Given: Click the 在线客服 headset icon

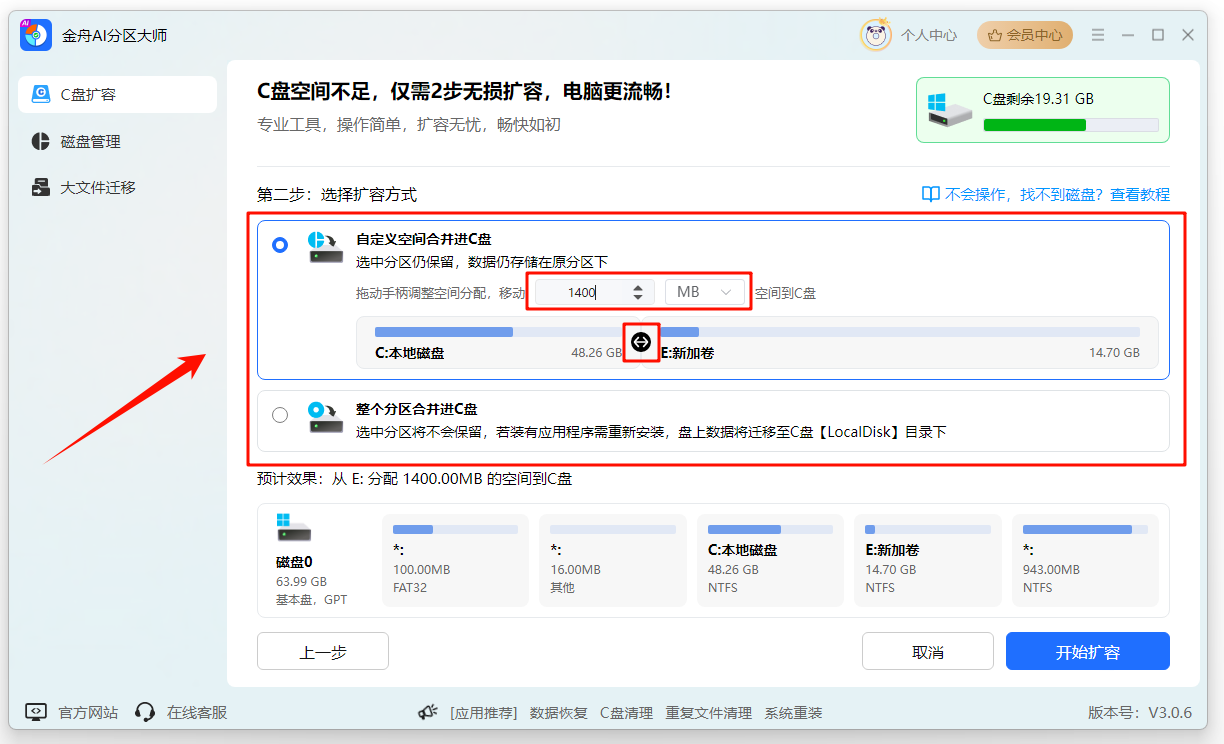Looking at the screenshot, I should (145, 712).
